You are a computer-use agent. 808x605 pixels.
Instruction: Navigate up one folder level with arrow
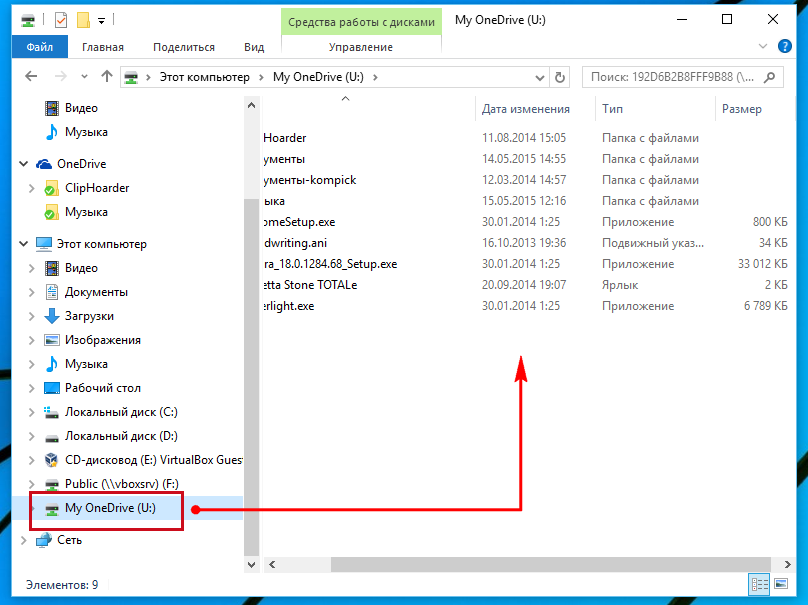pos(107,77)
